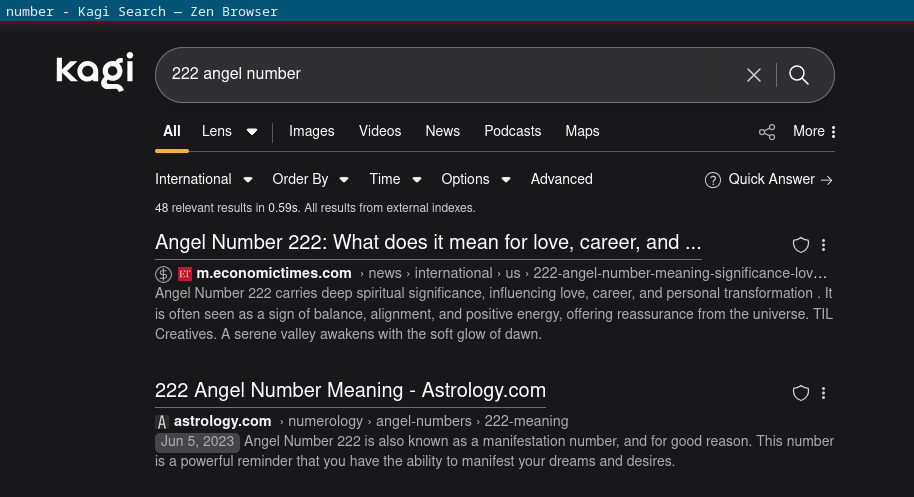The height and width of the screenshot is (497, 914).
Task: Open the More menu
Action: (814, 131)
